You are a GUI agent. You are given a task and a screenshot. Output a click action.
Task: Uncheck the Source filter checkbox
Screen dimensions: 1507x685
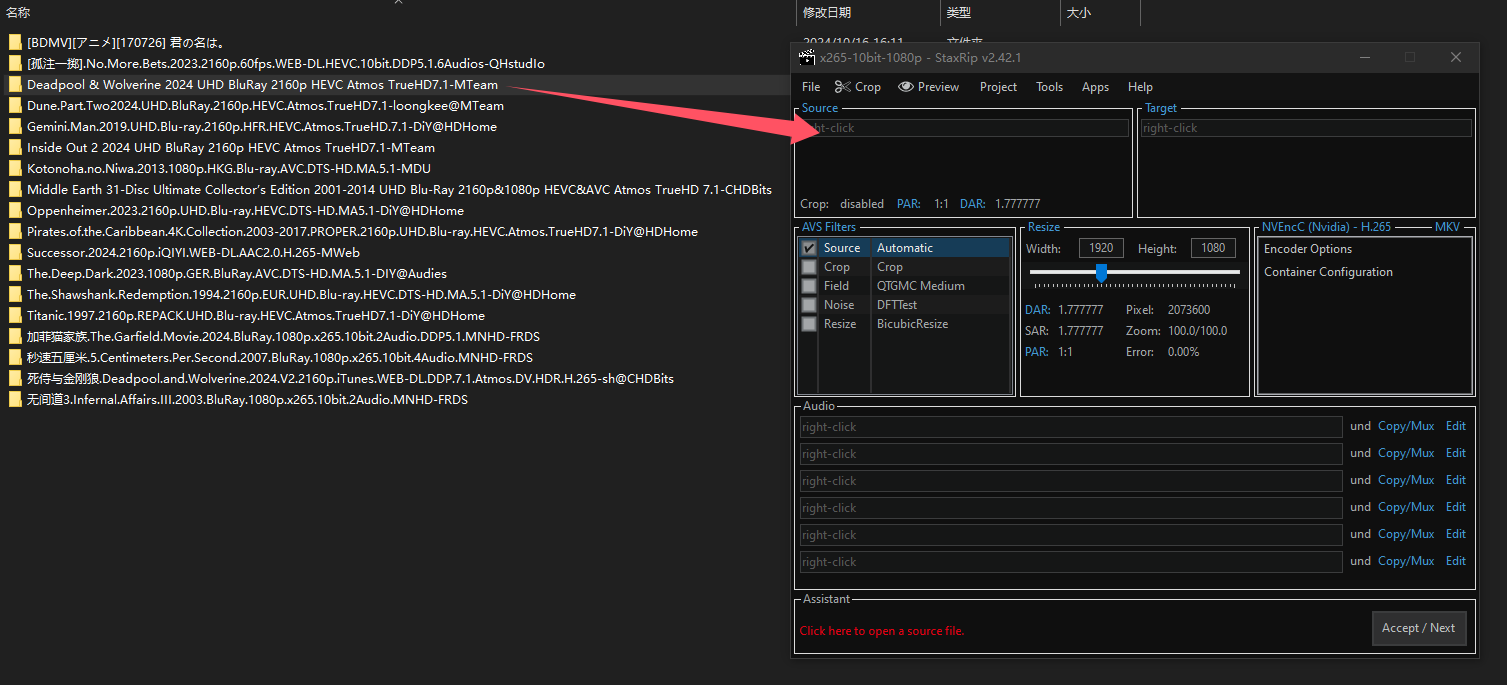point(809,248)
